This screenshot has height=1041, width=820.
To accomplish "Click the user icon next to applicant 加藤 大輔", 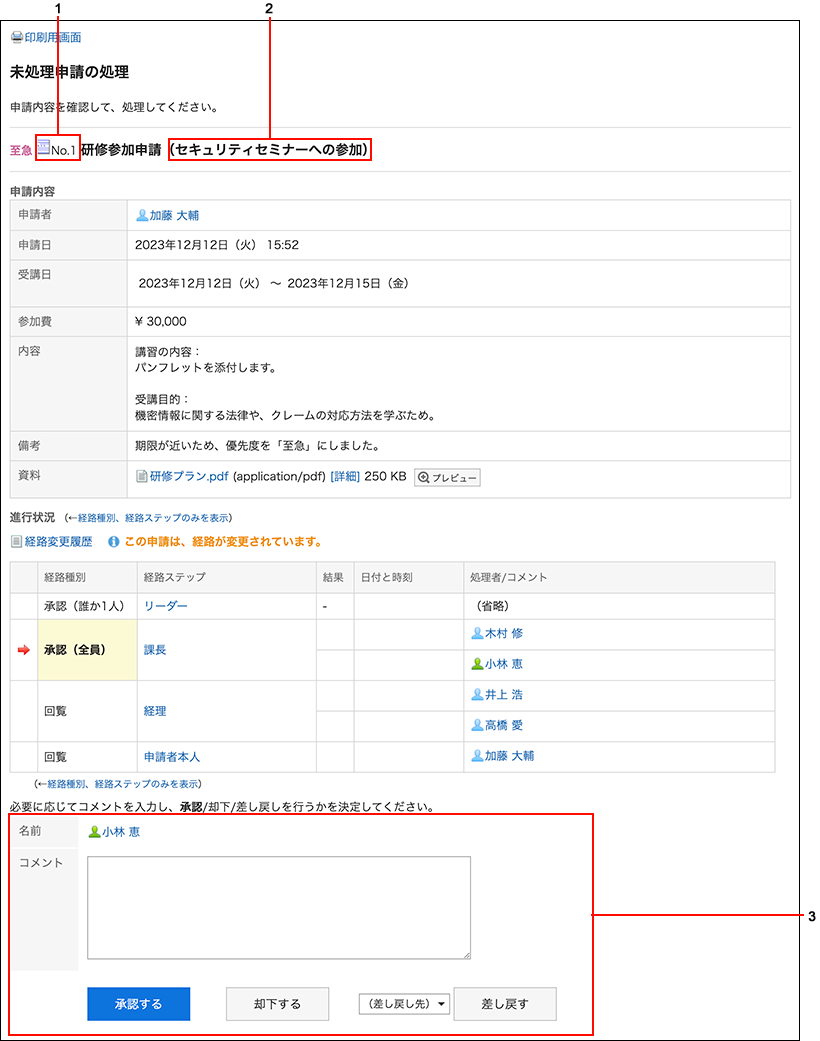I will (141, 215).
